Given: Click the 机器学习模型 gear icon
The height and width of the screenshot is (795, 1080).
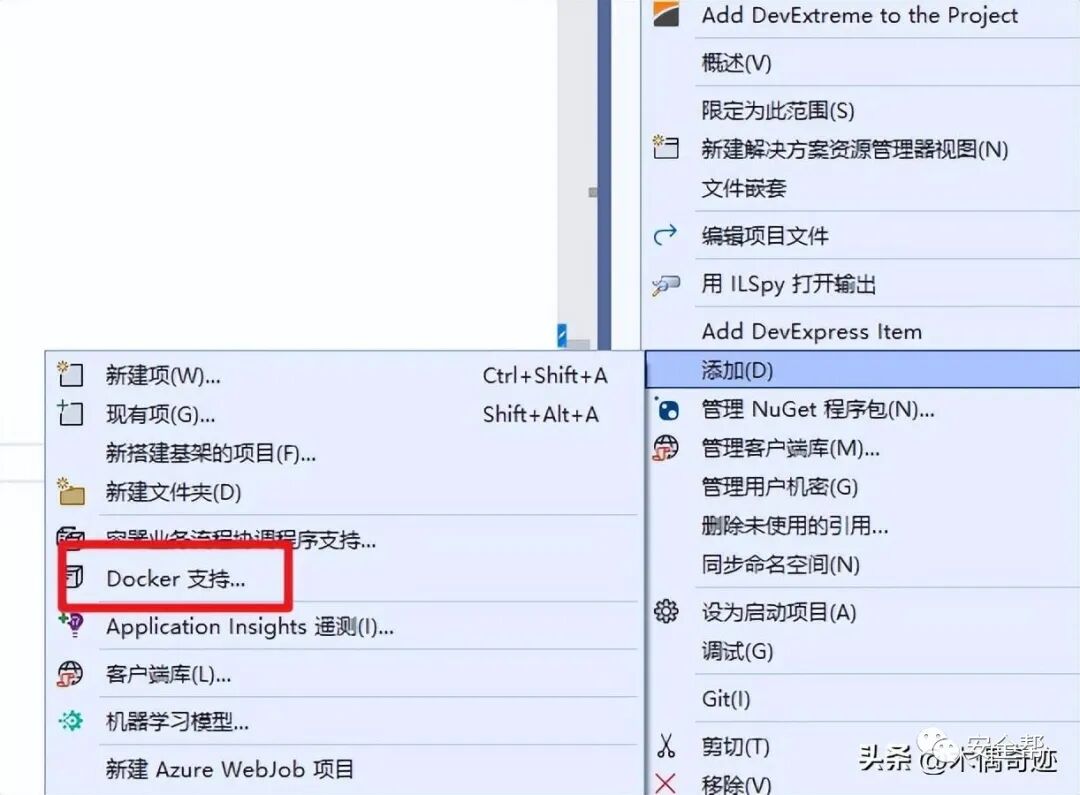Looking at the screenshot, I should pos(70,721).
